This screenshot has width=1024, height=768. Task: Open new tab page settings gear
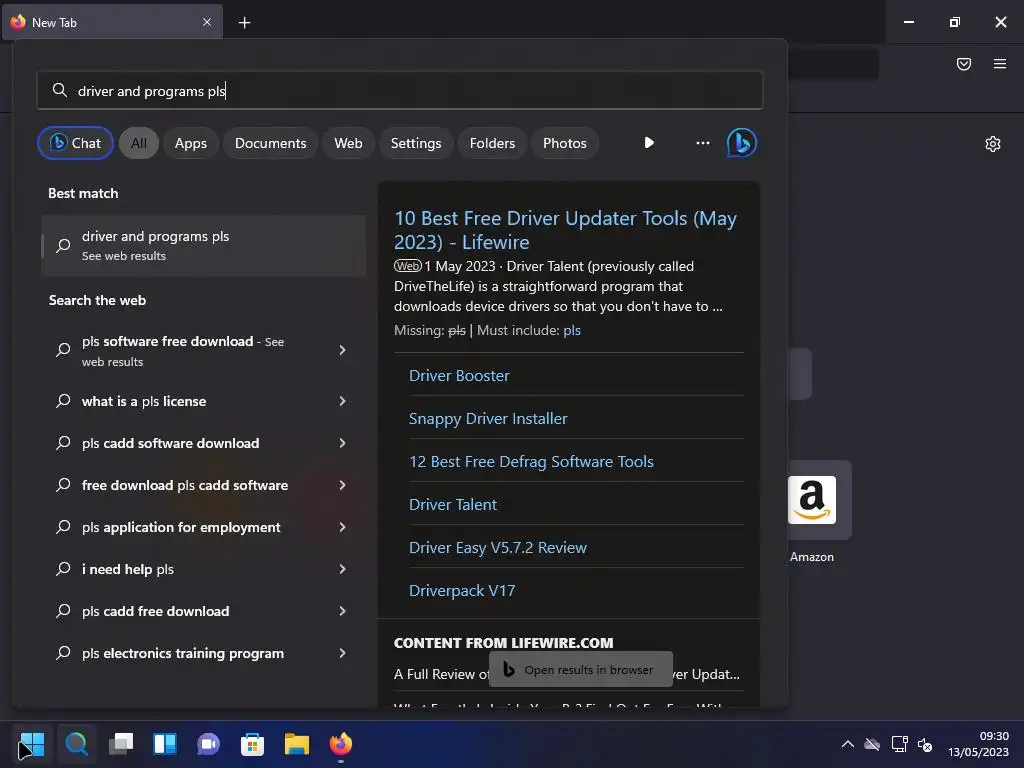pyautogui.click(x=993, y=144)
